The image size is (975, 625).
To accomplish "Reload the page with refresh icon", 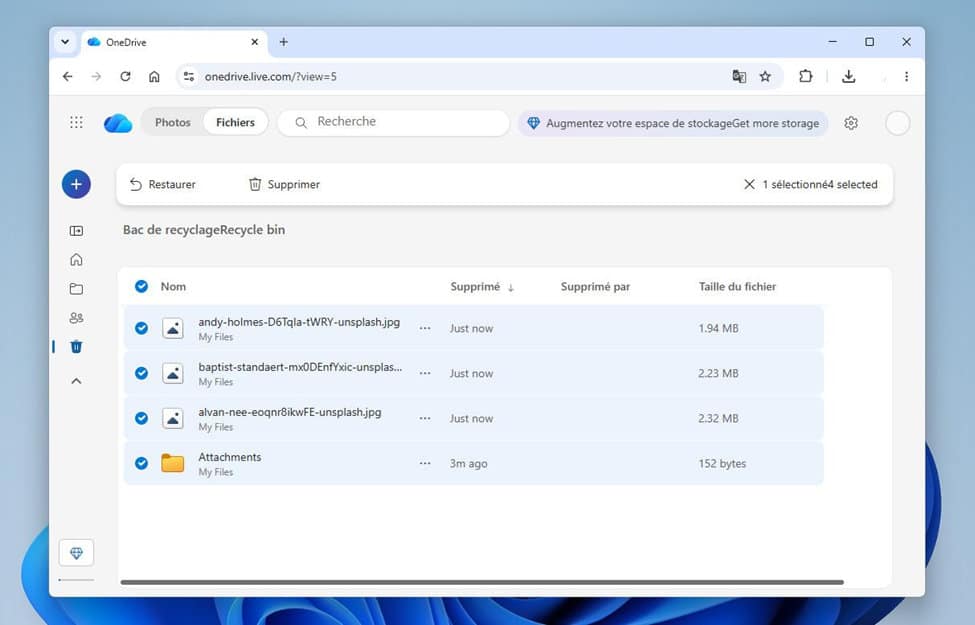I will coord(125,76).
